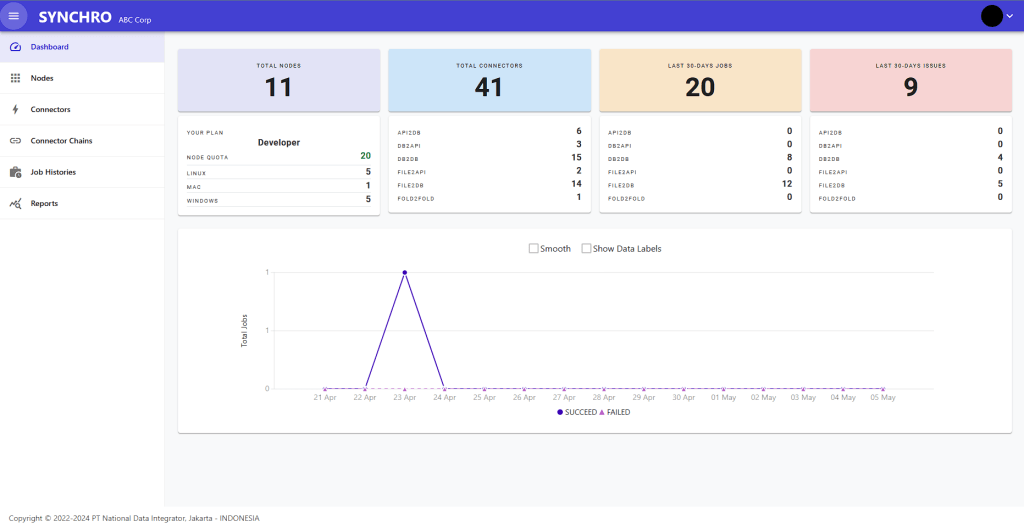This screenshot has width=1024, height=528.
Task: Click the Total Nodes card
Action: (x=278, y=80)
